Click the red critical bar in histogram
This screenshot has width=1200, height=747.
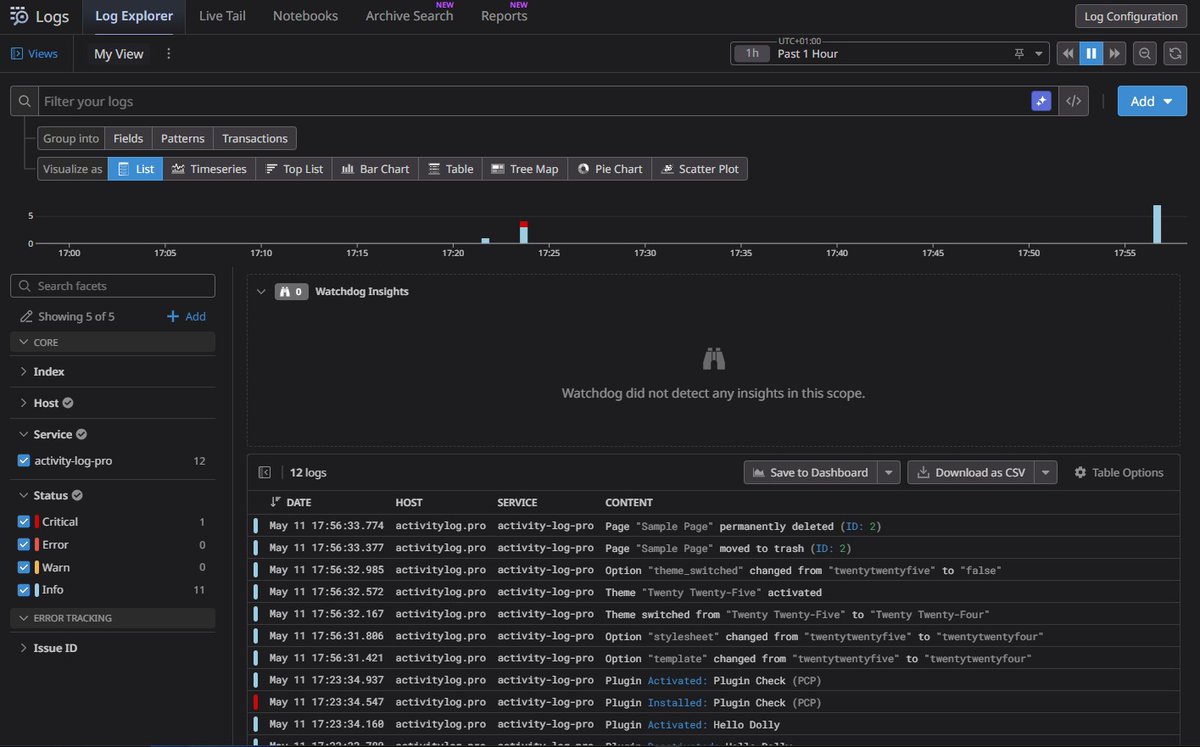pos(523,224)
